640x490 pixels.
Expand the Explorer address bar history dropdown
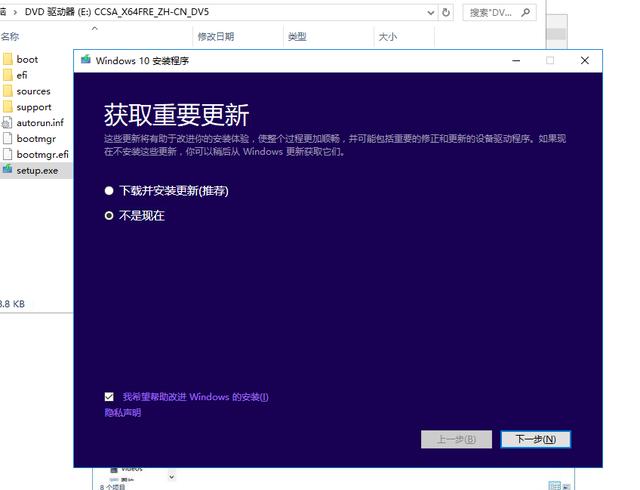[x=431, y=13]
